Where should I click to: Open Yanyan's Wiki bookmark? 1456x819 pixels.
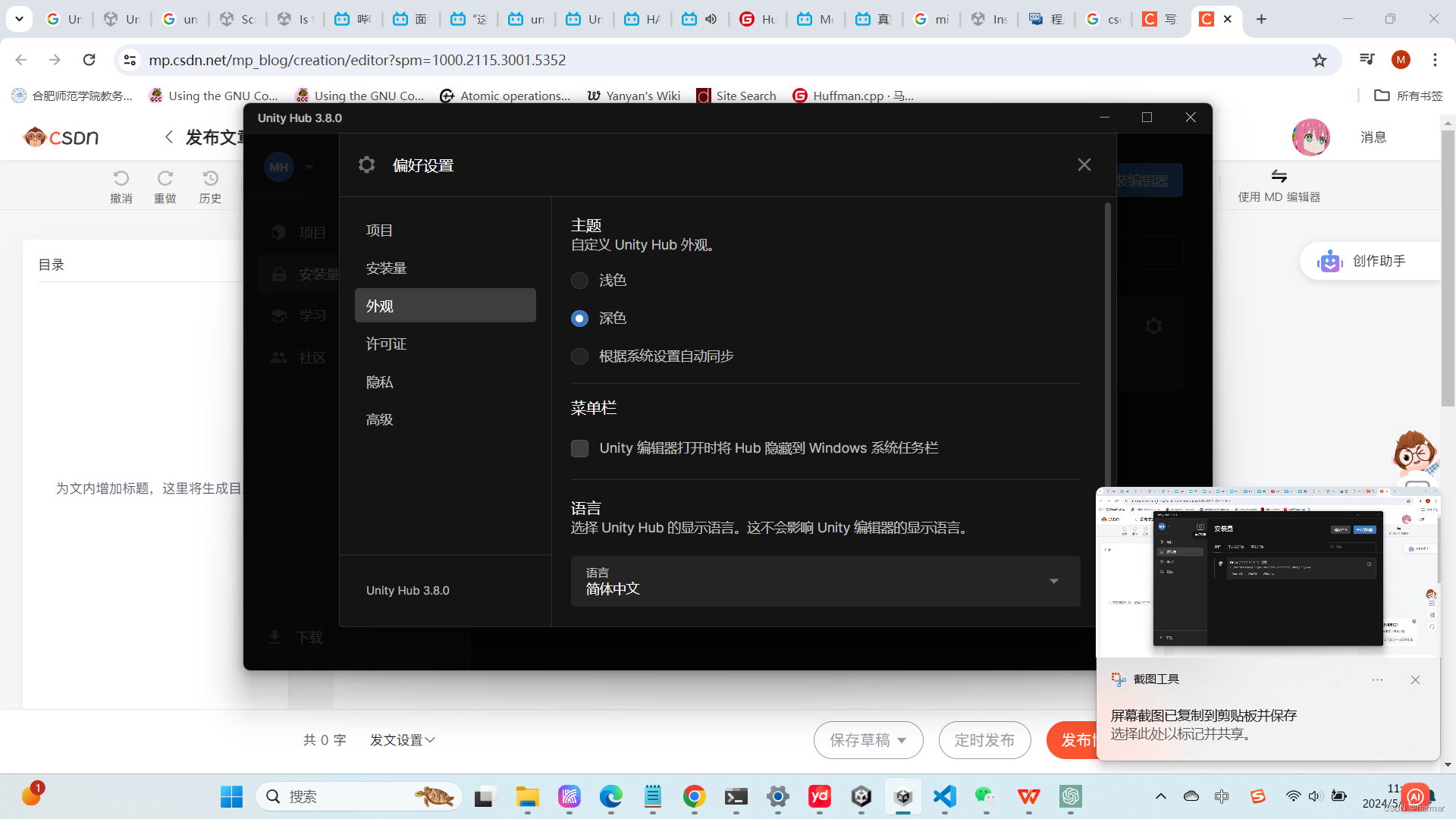click(634, 96)
